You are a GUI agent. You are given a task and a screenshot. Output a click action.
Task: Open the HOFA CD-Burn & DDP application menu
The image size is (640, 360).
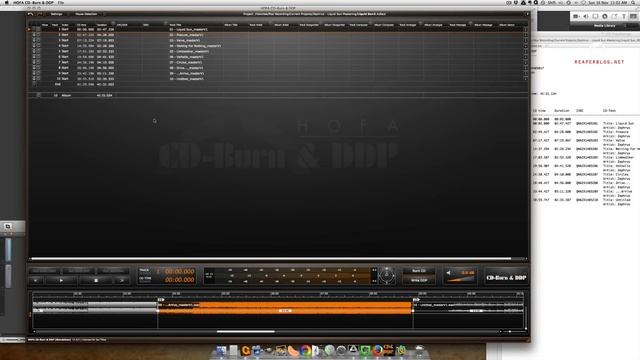33,2
